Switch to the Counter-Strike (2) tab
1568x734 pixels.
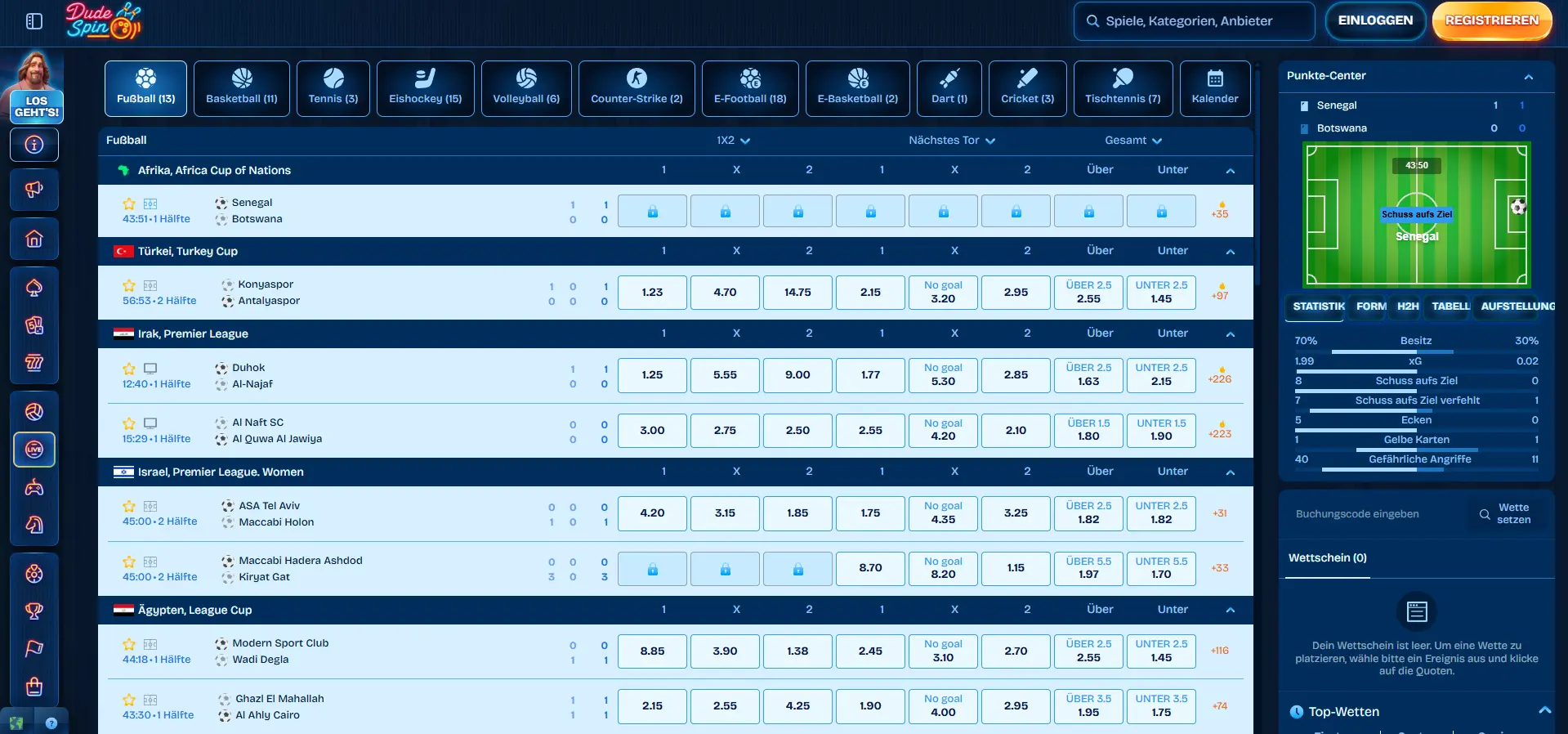[637, 88]
